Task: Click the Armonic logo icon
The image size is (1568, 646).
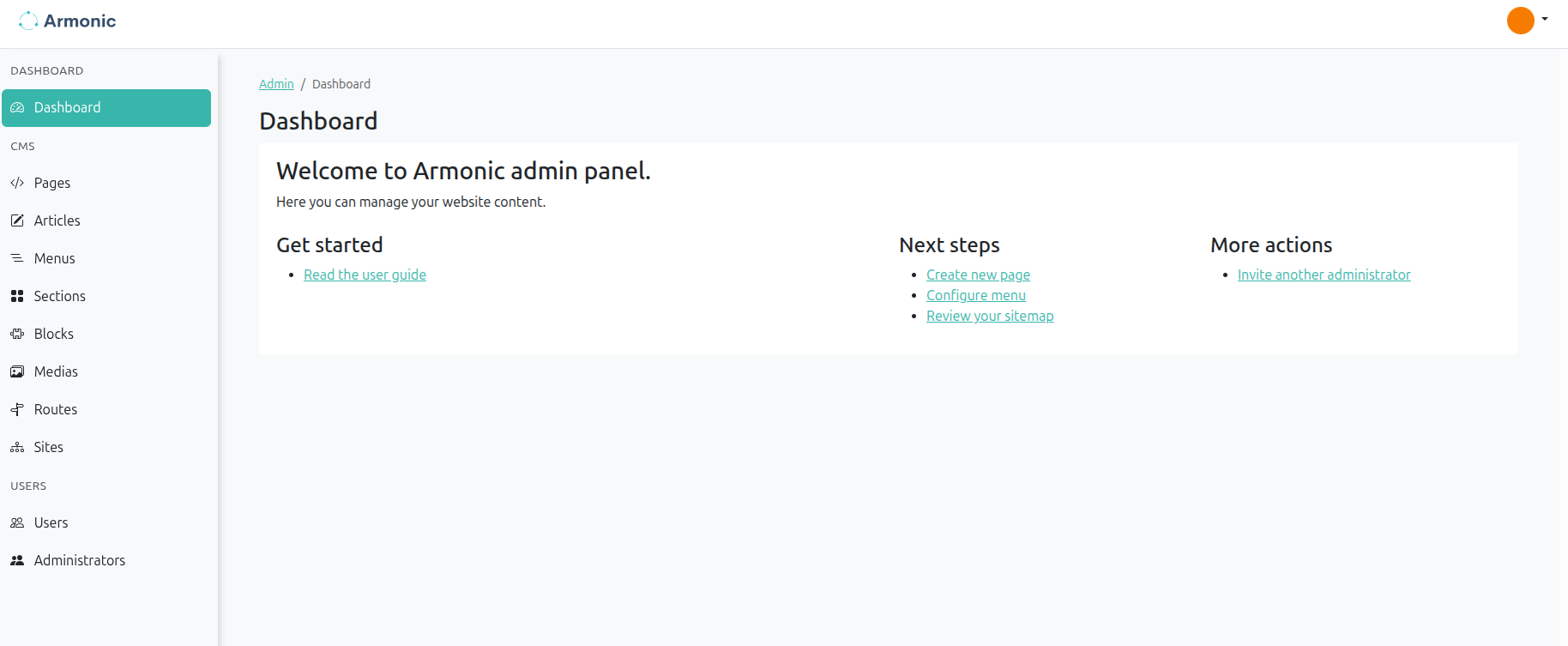Action: pyautogui.click(x=28, y=20)
